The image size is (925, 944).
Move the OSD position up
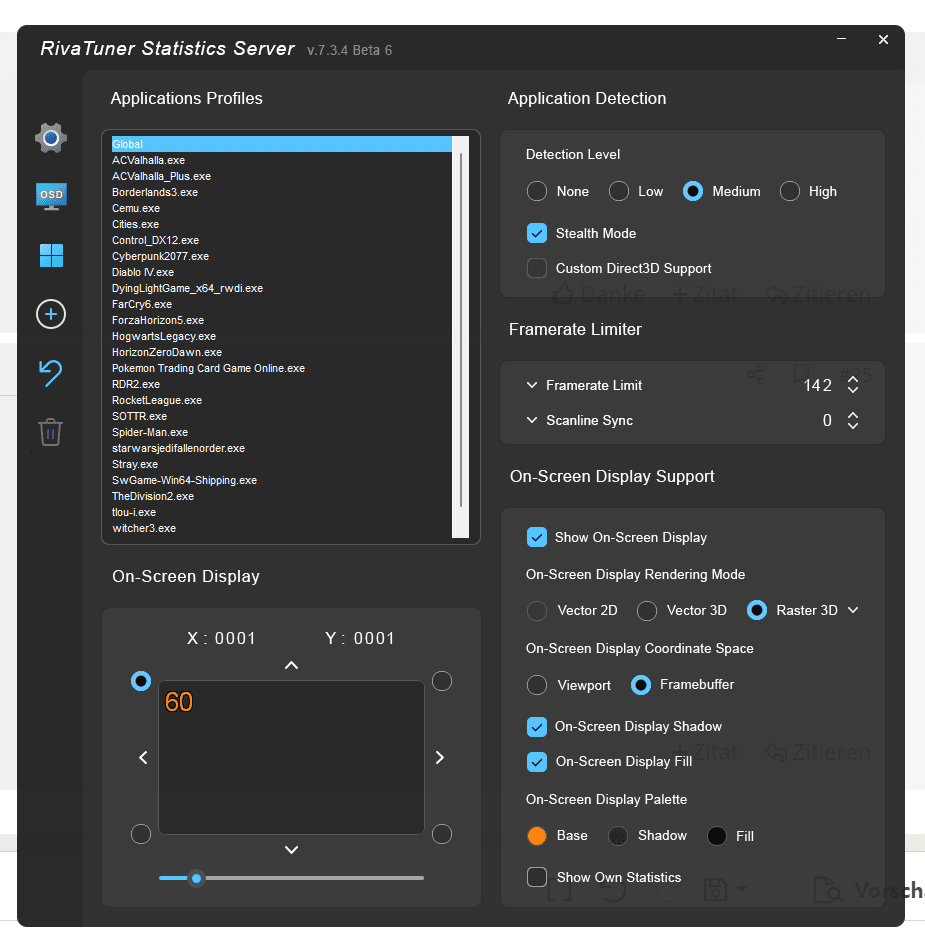(291, 665)
